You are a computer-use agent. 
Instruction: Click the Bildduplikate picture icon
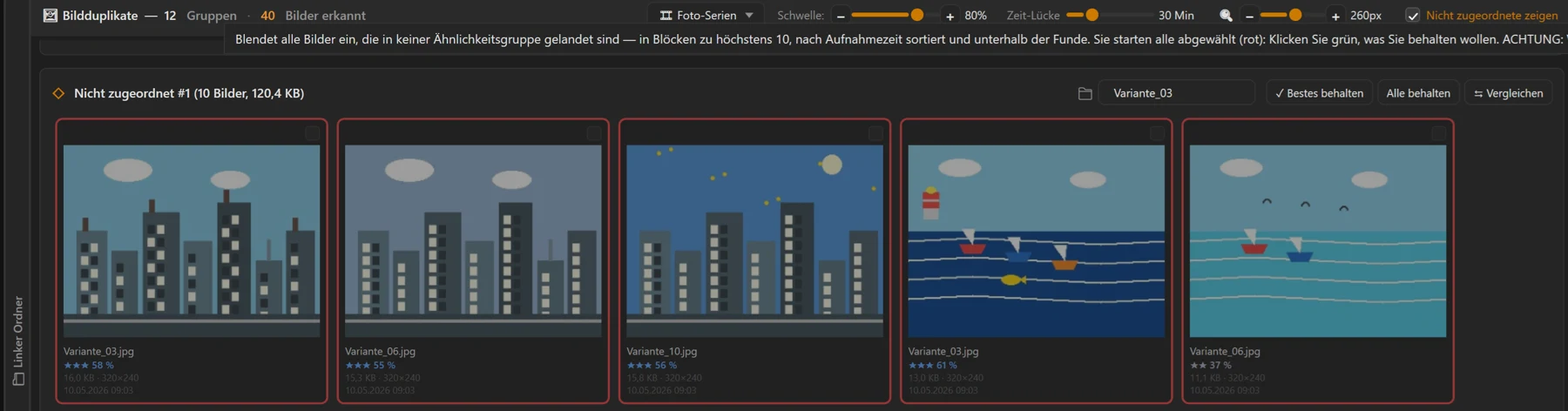tap(51, 16)
